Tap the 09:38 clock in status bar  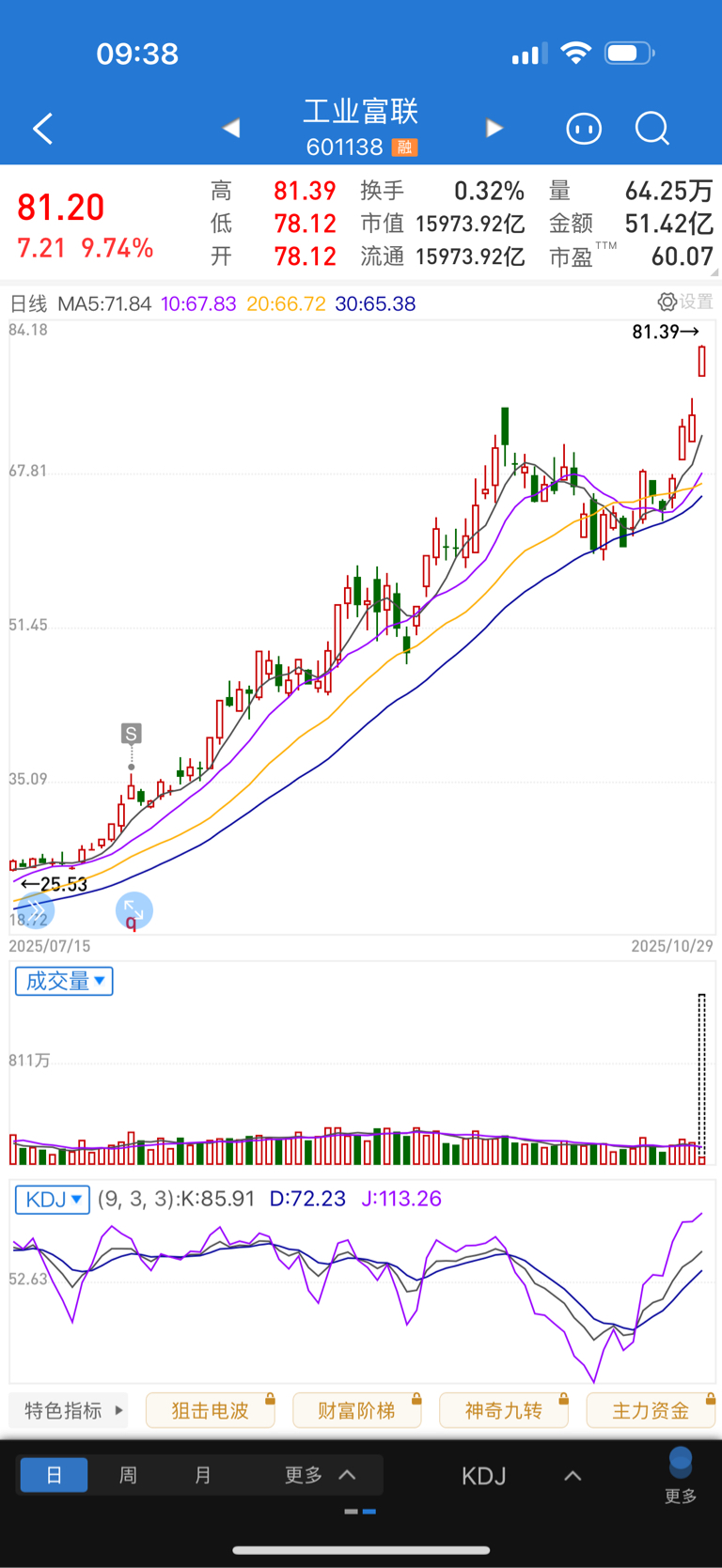(x=137, y=54)
